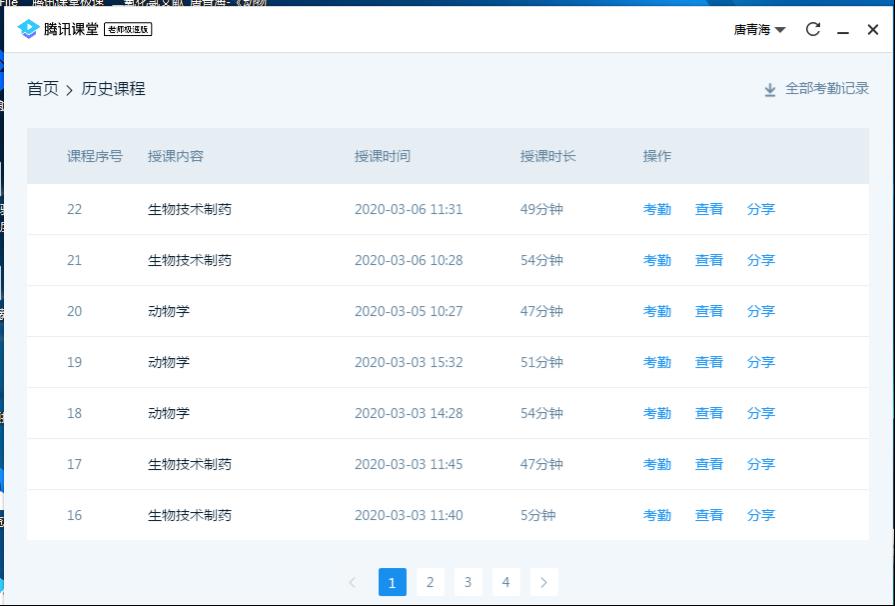
Task: Click previous page arrow in pagination
Action: pyautogui.click(x=352, y=582)
